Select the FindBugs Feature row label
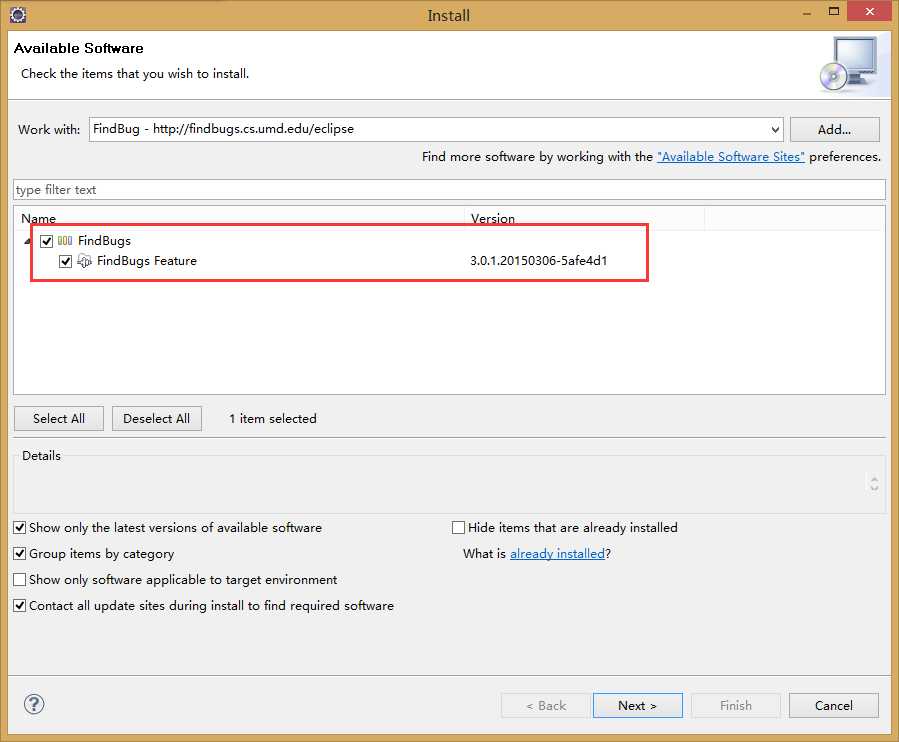The height and width of the screenshot is (742, 899). click(147, 261)
